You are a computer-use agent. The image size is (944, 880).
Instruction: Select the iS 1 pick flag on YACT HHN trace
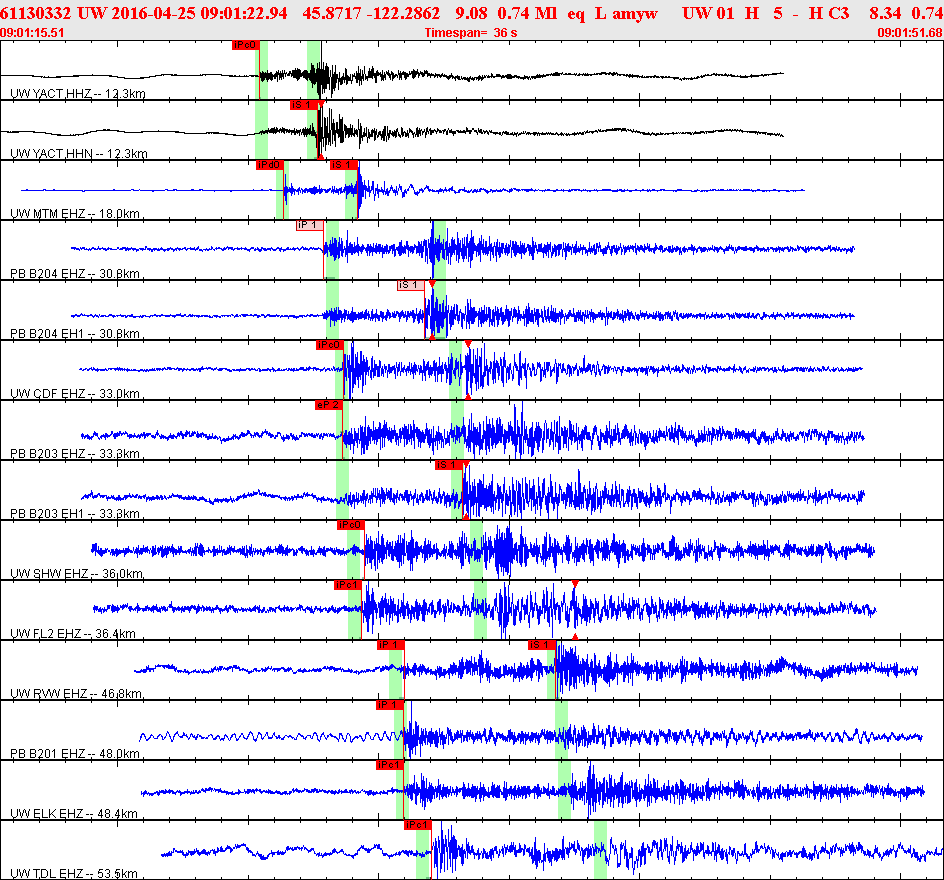pos(303,105)
